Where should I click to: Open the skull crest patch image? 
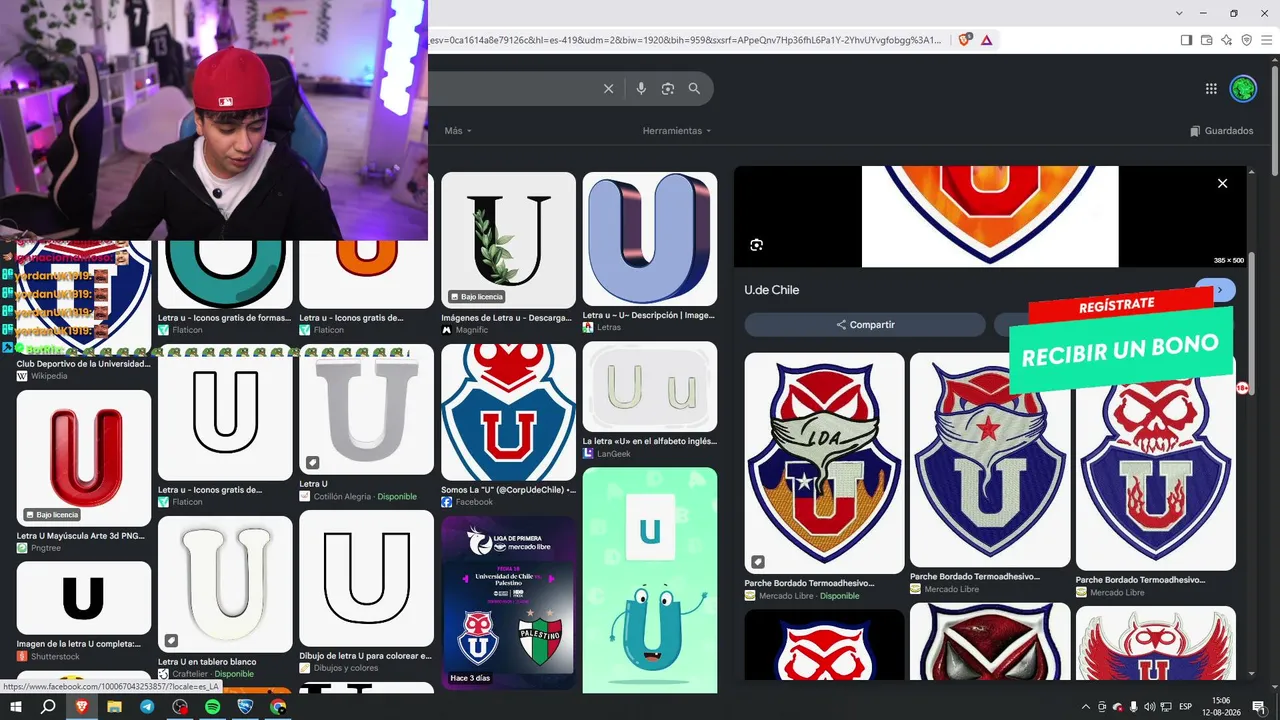1156,462
